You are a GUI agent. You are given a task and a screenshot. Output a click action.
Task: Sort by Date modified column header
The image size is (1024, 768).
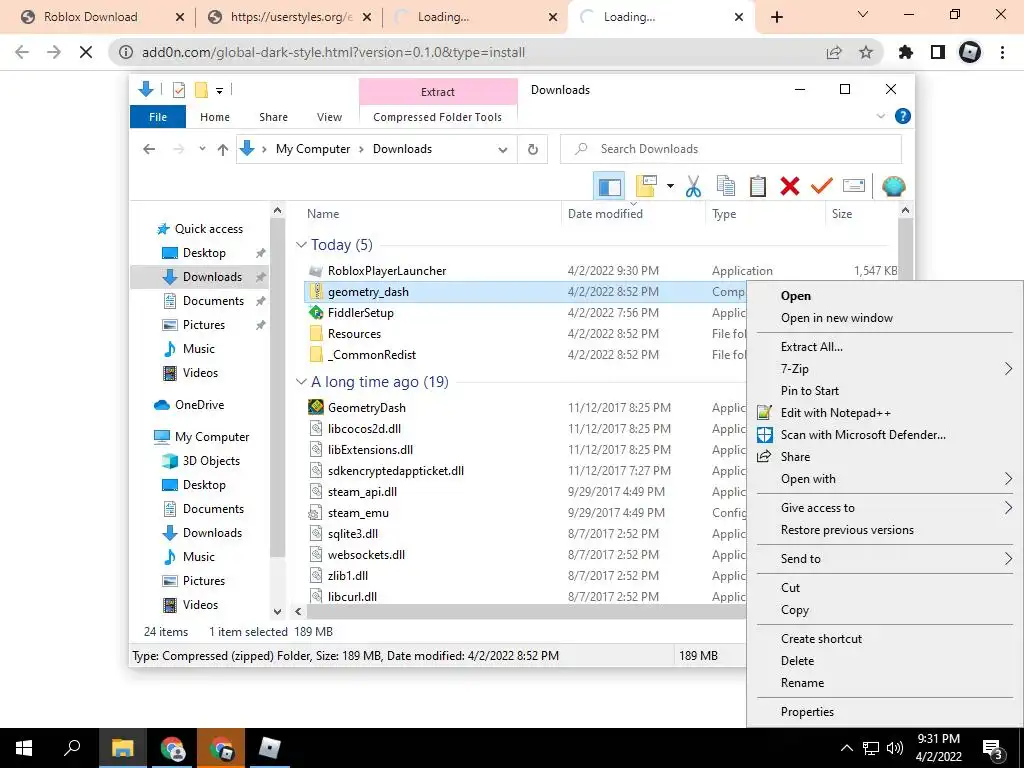605,214
